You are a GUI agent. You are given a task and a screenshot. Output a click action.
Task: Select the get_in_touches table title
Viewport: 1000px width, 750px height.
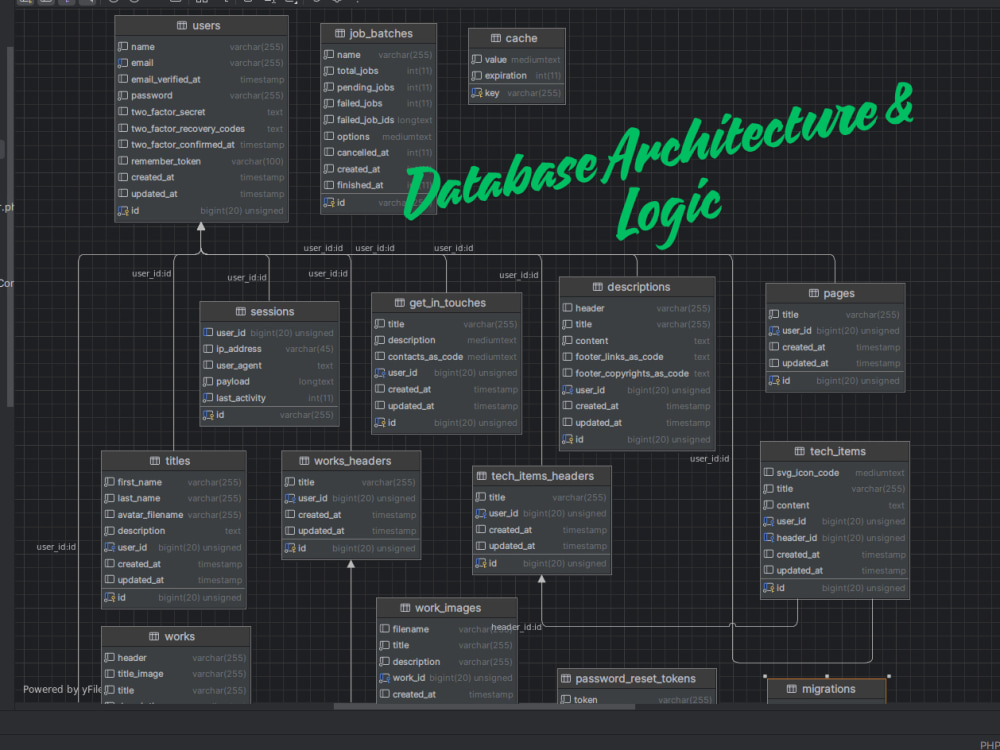click(448, 303)
